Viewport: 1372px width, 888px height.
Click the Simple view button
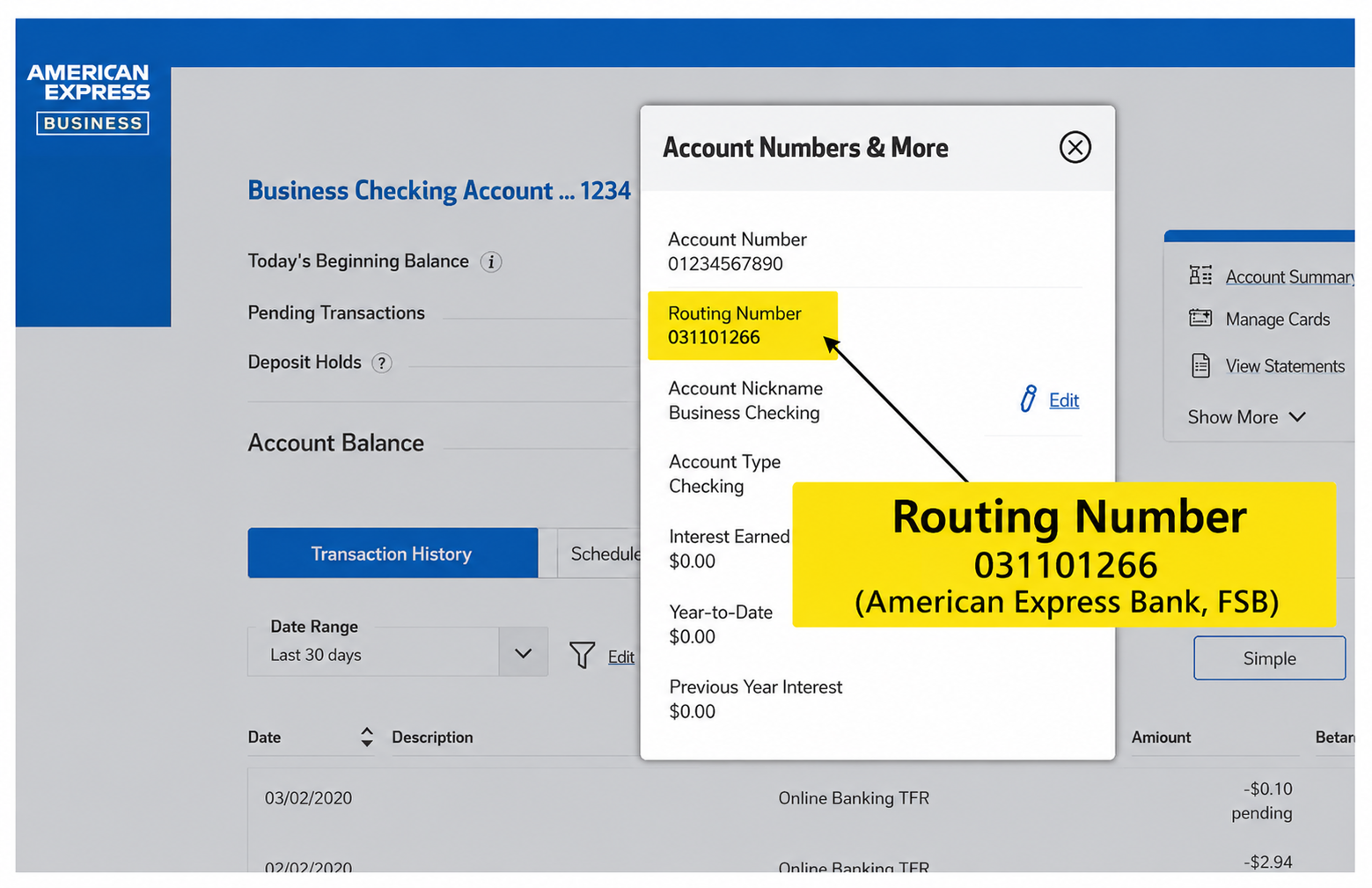(1269, 658)
